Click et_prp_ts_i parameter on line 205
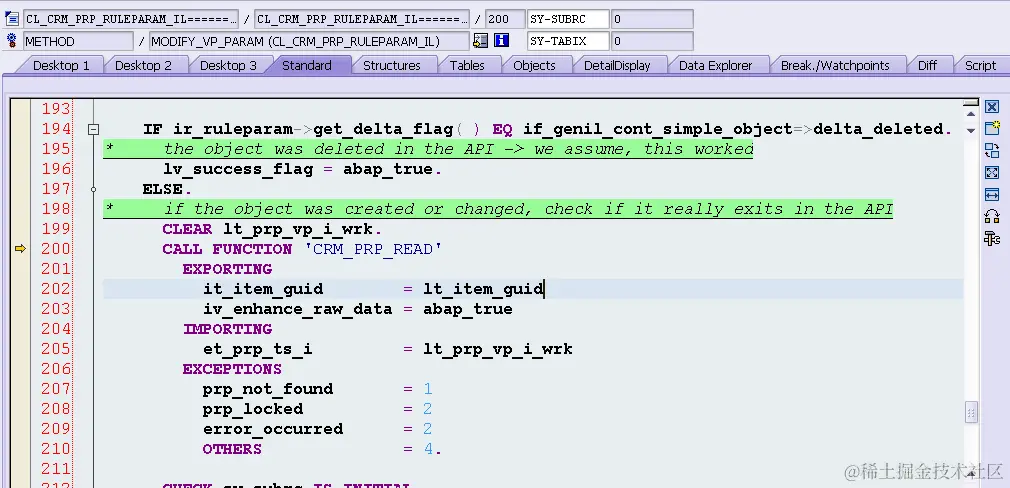Viewport: 1010px width, 488px height. point(258,350)
